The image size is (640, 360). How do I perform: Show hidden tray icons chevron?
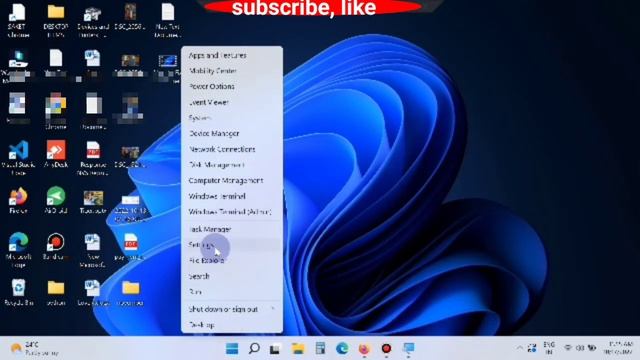click(520, 348)
